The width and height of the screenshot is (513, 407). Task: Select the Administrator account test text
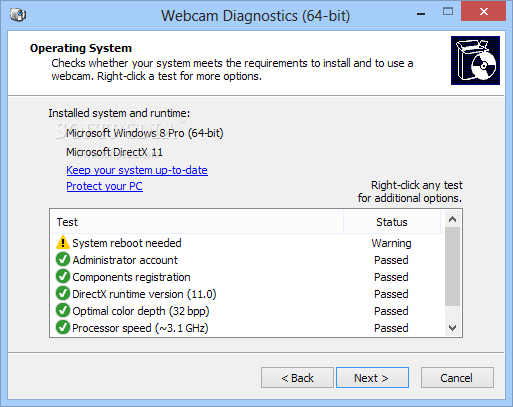coord(125,260)
